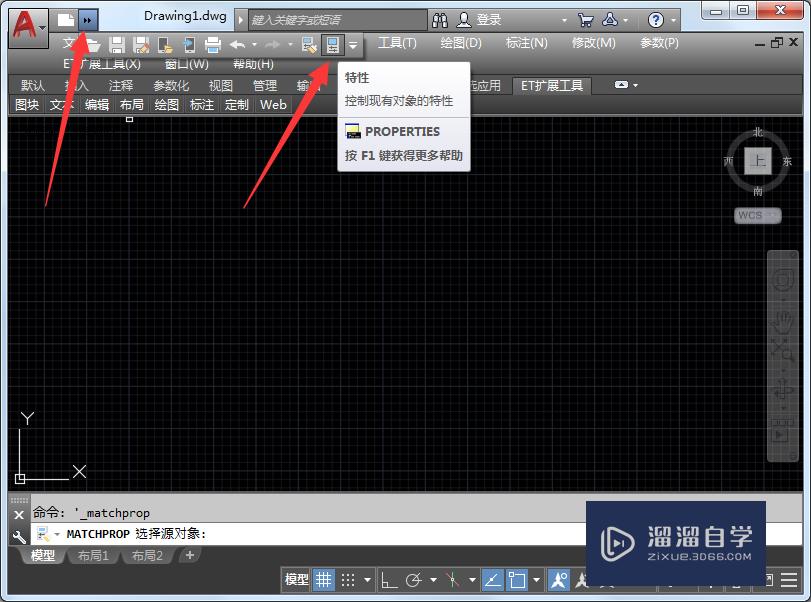811x602 pixels.
Task: Click the Save icon on Quick Access toolbar
Action: pyautogui.click(x=116, y=43)
